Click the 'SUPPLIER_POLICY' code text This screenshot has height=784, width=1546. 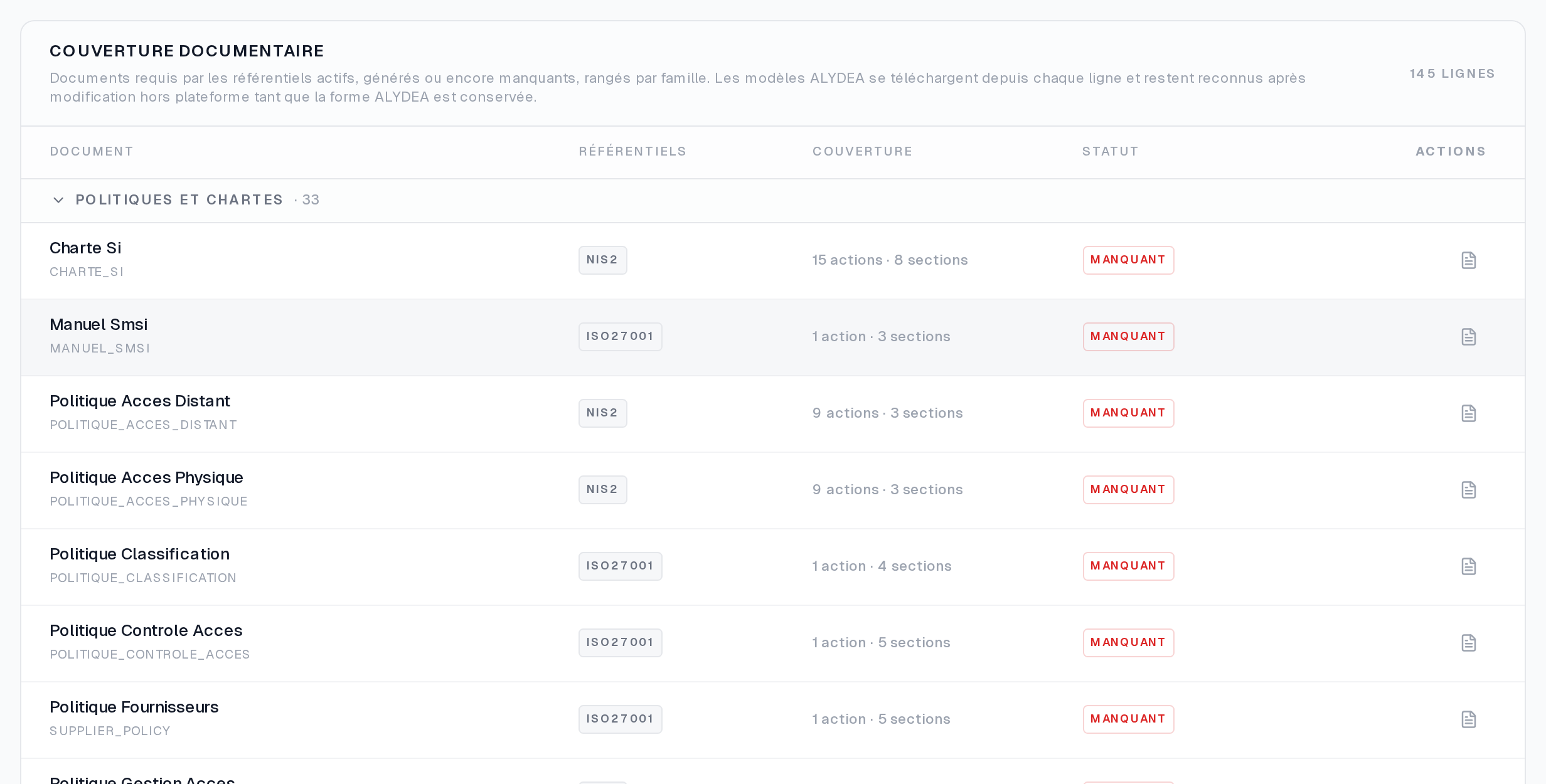[110, 731]
